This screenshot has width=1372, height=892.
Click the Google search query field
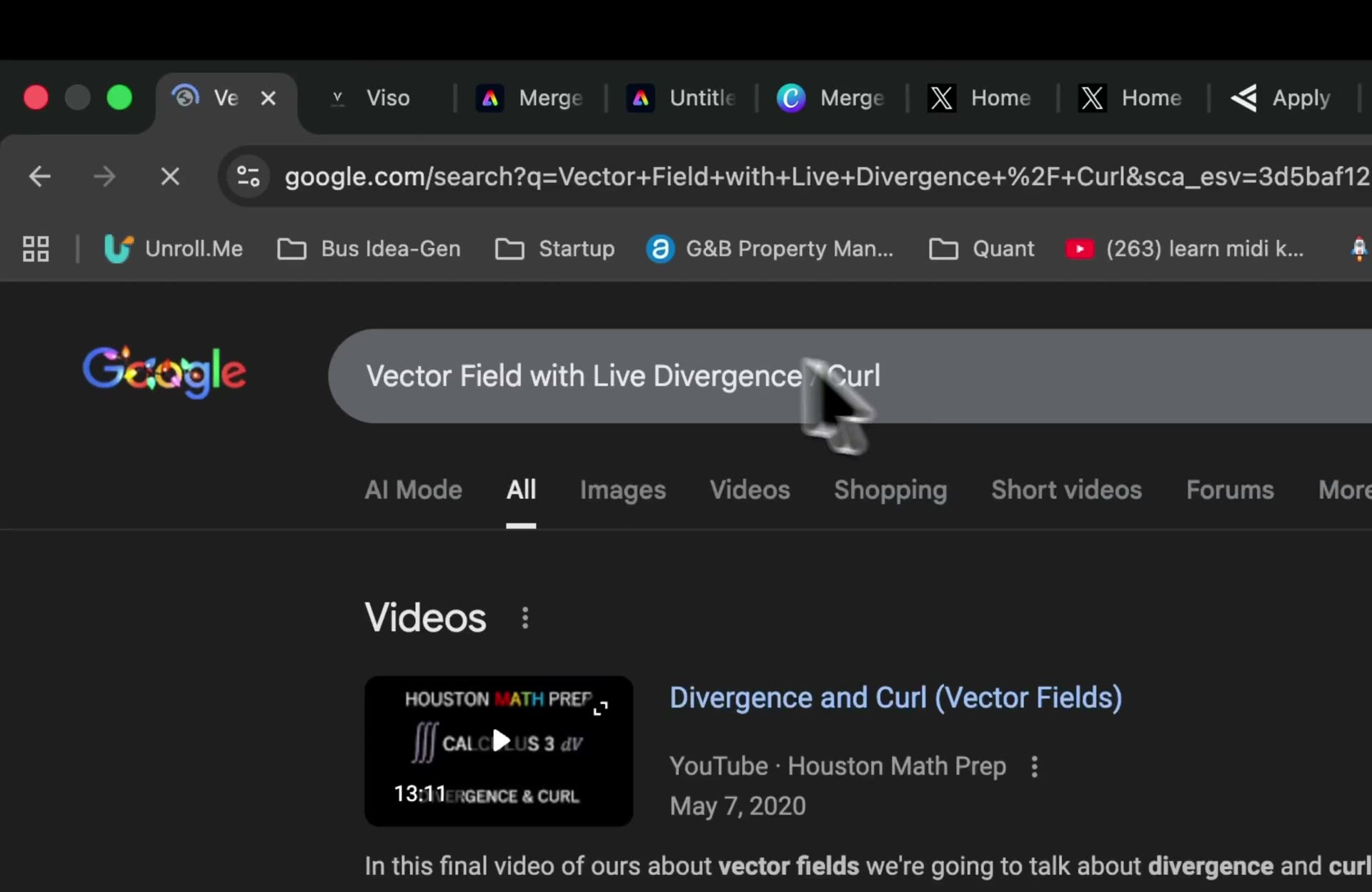[586, 376]
